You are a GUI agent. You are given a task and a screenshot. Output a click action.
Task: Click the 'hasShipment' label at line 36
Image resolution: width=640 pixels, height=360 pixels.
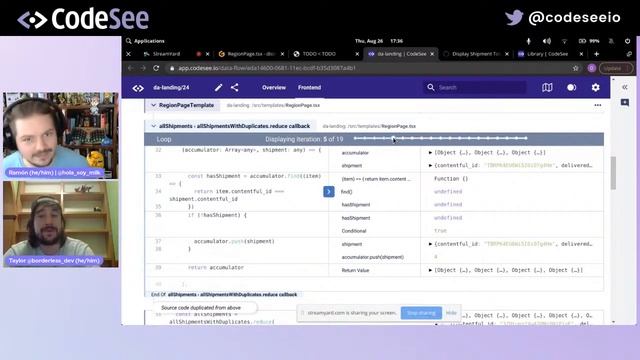point(356,218)
